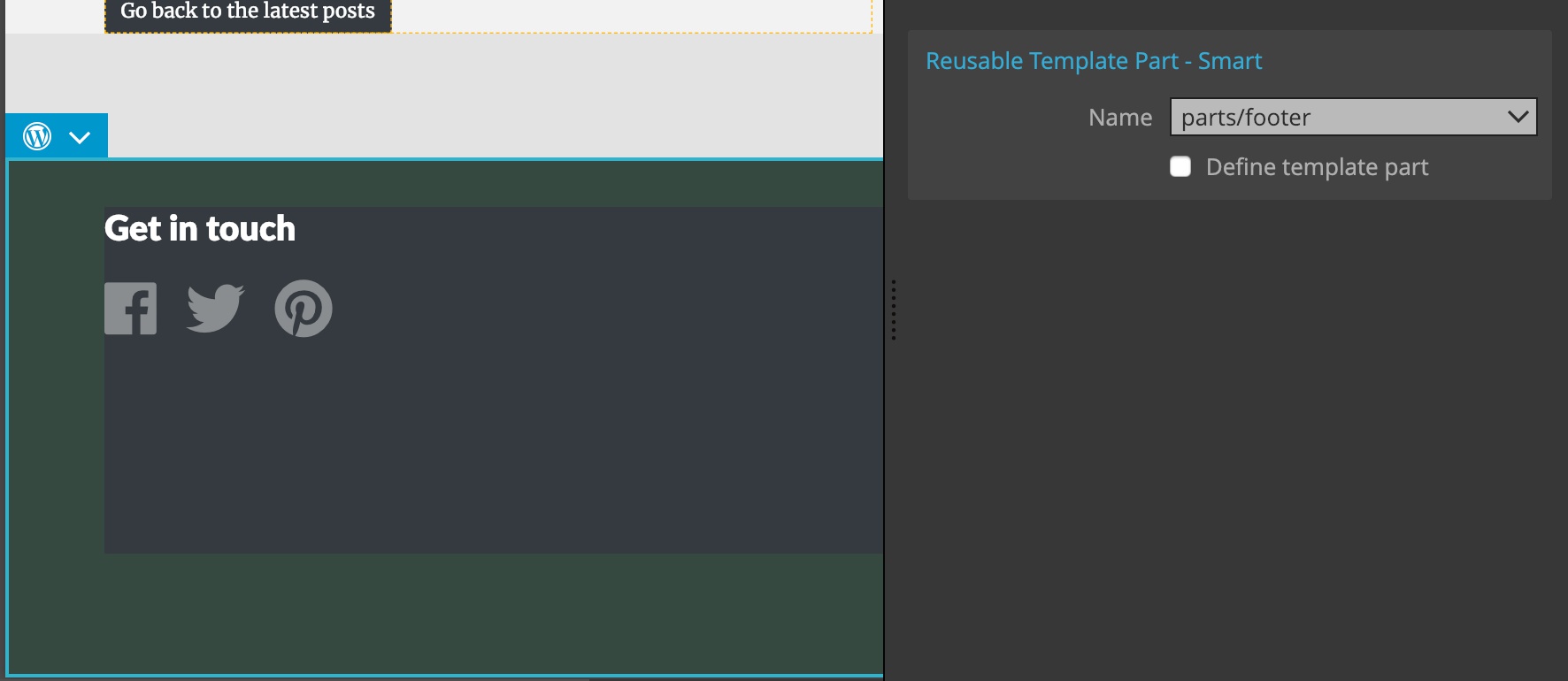The width and height of the screenshot is (1568, 681).
Task: Collapse the selected footer block using the chevron
Action: pyautogui.click(x=79, y=135)
